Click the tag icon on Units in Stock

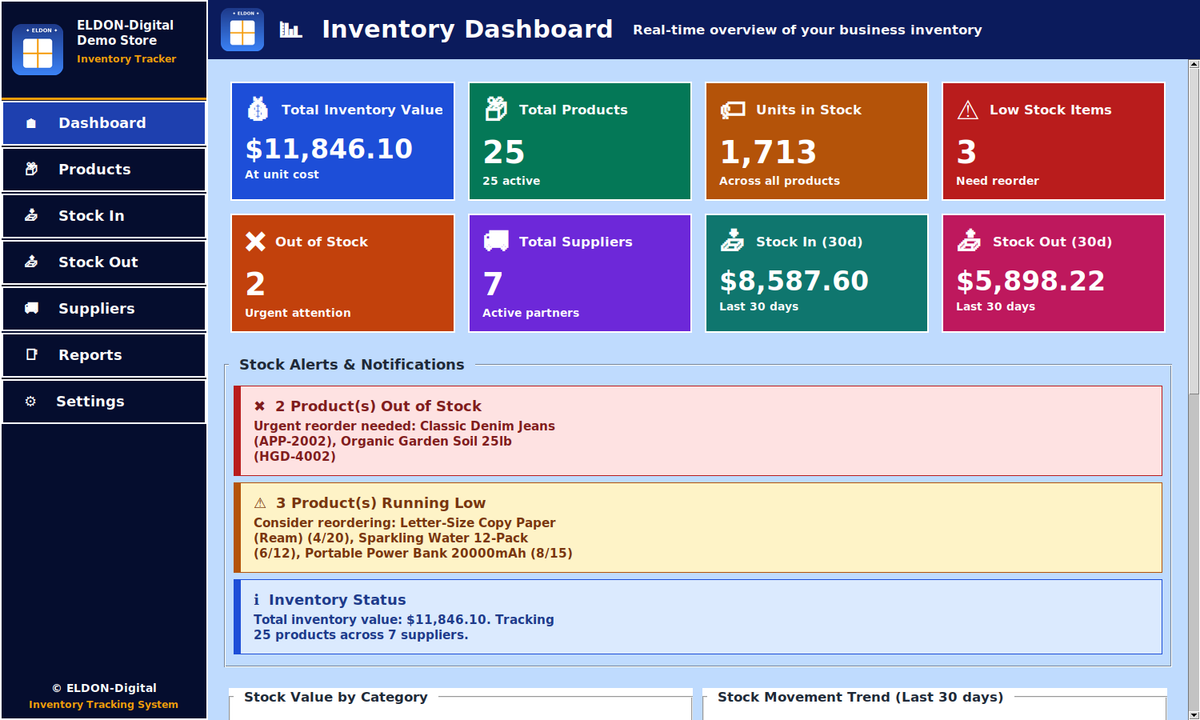(x=732, y=110)
